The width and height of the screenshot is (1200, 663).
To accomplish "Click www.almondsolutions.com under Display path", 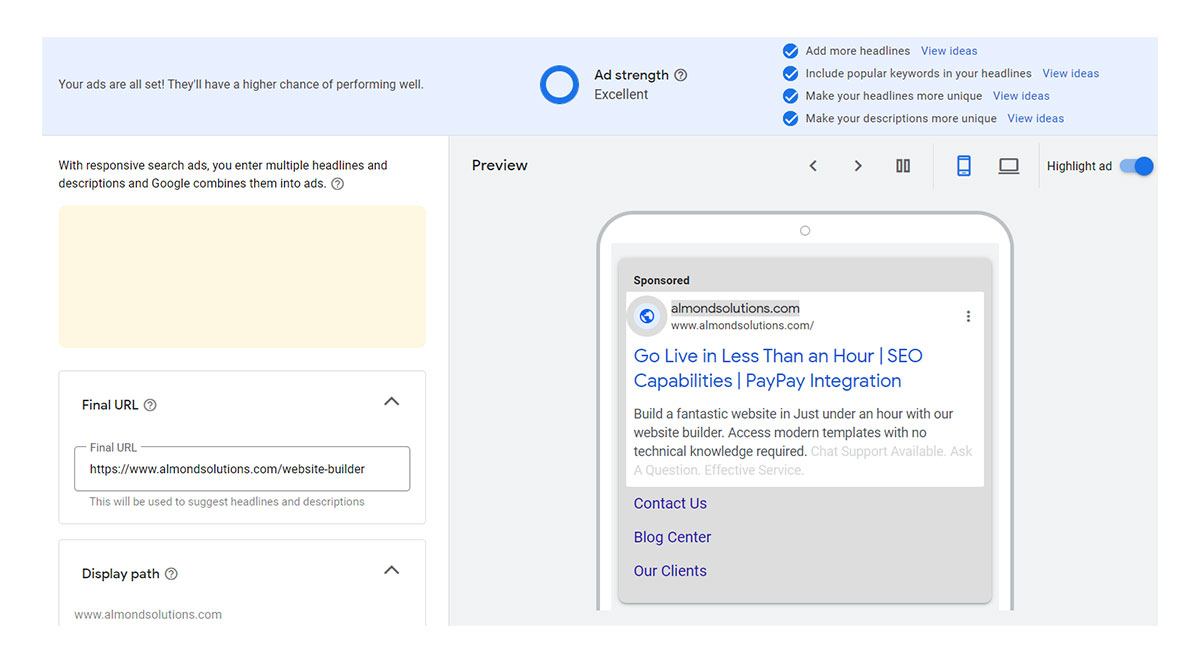I will click(x=148, y=615).
